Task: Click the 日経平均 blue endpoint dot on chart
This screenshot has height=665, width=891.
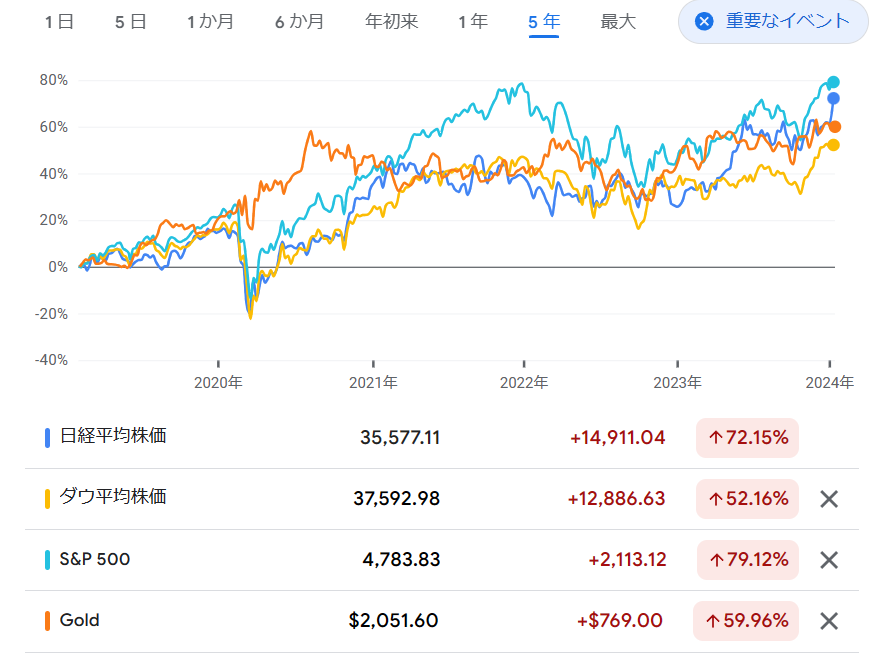Action: coord(834,99)
